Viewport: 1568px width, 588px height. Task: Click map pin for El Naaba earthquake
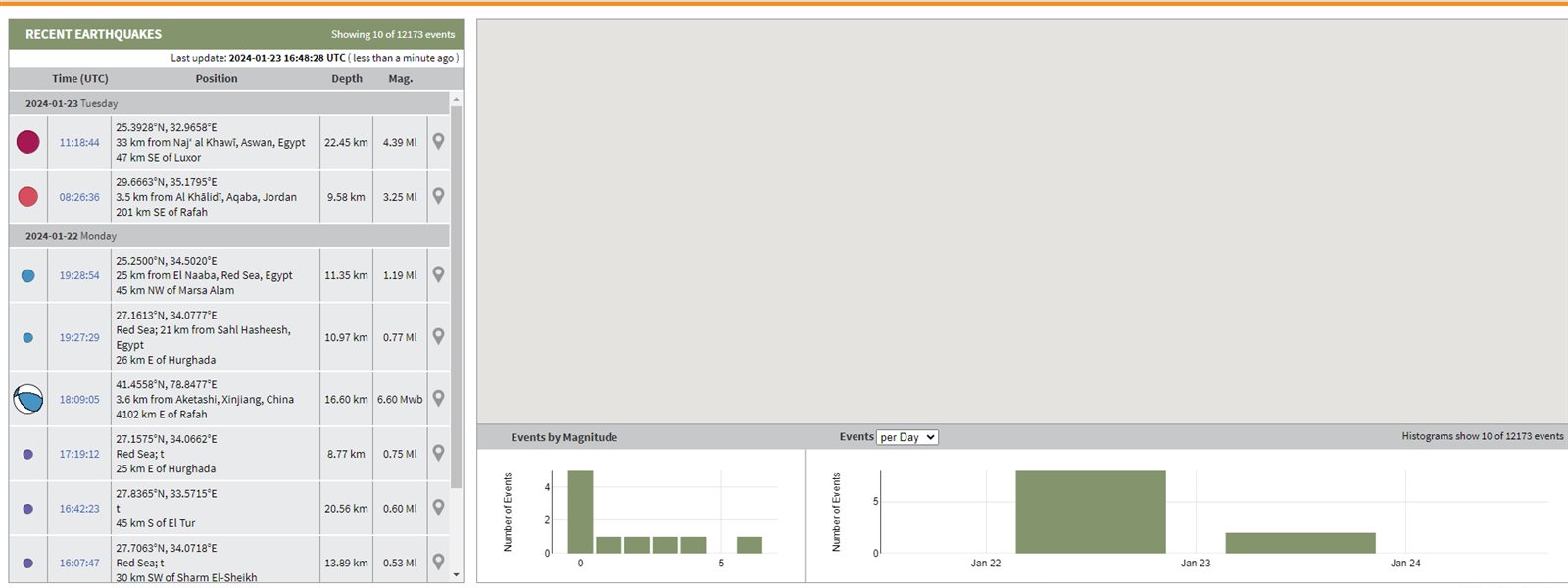(x=438, y=274)
